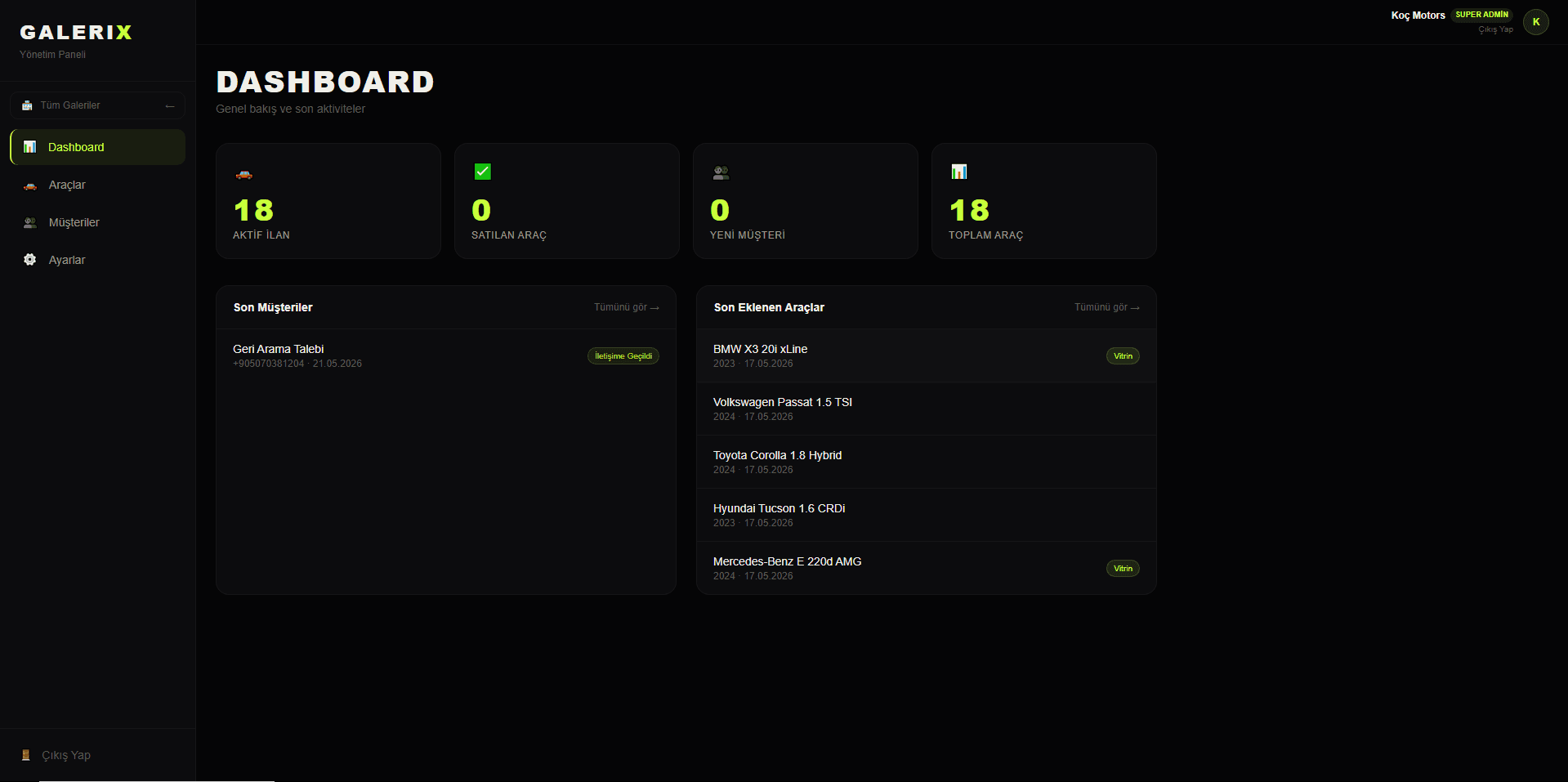The height and width of the screenshot is (782, 1568).
Task: Click the bar chart icon on Toplam Araç card
Action: (959, 172)
